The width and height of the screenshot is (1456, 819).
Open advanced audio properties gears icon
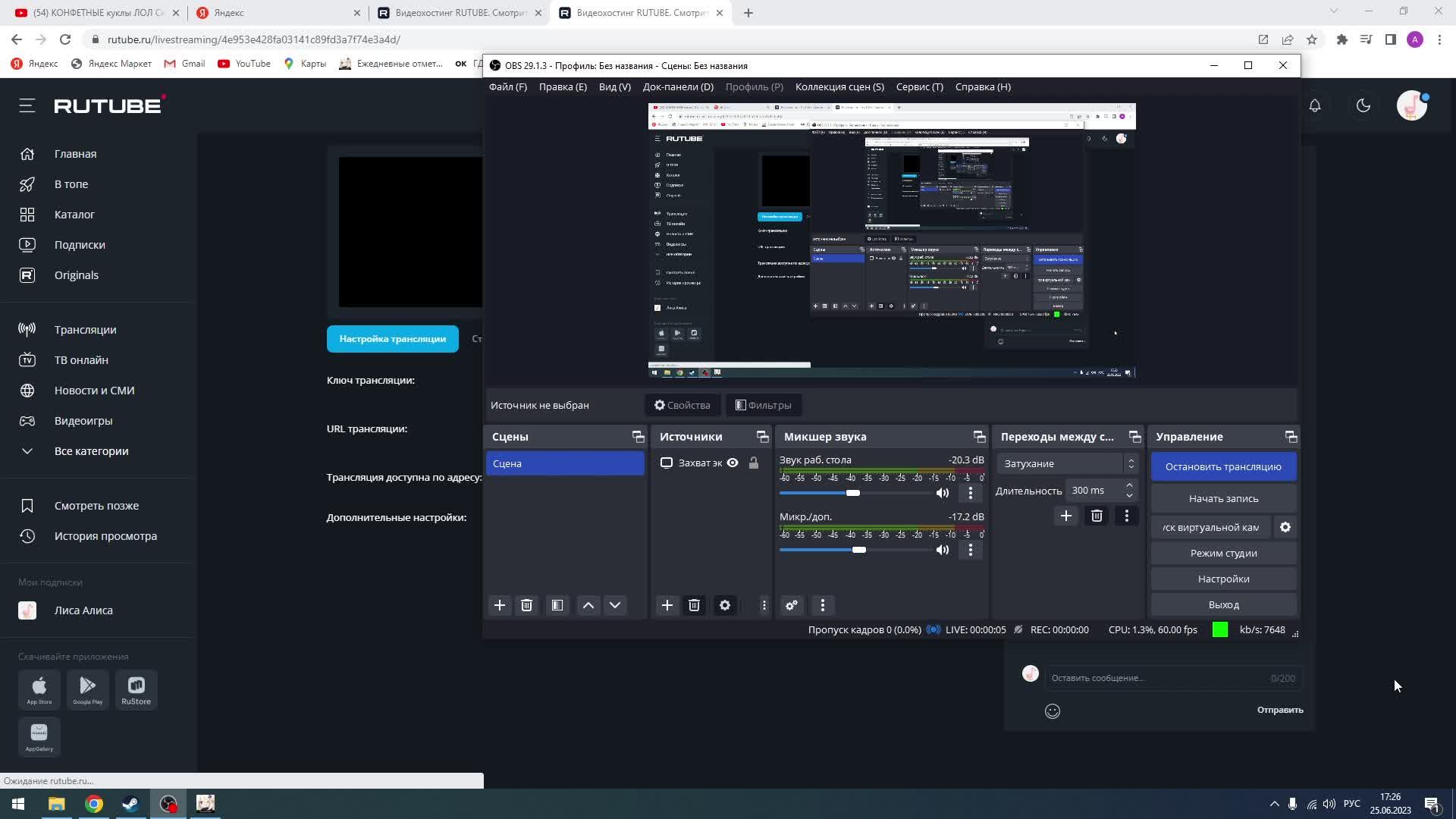pyautogui.click(x=792, y=605)
